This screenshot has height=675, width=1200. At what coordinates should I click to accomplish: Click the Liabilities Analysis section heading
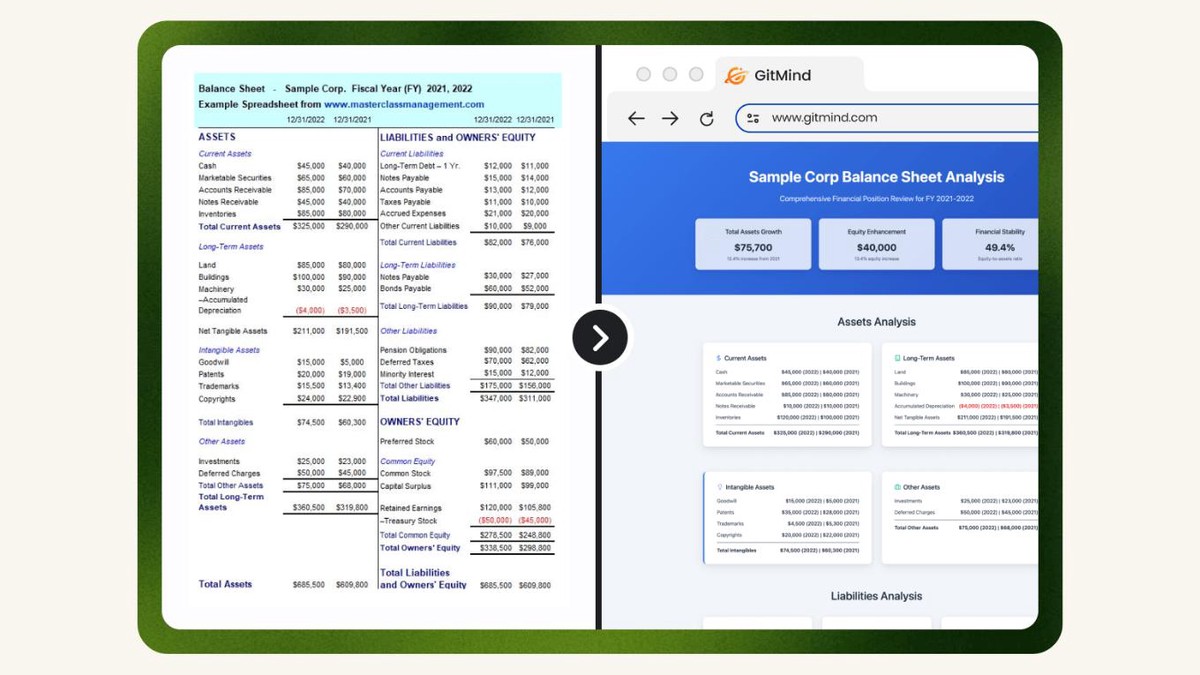pos(876,596)
